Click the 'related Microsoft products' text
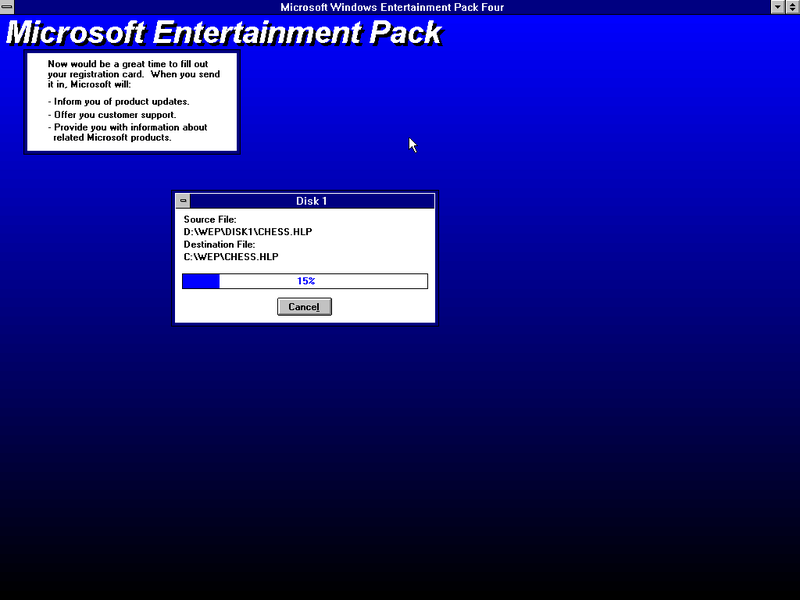The height and width of the screenshot is (600, 800). [112, 138]
